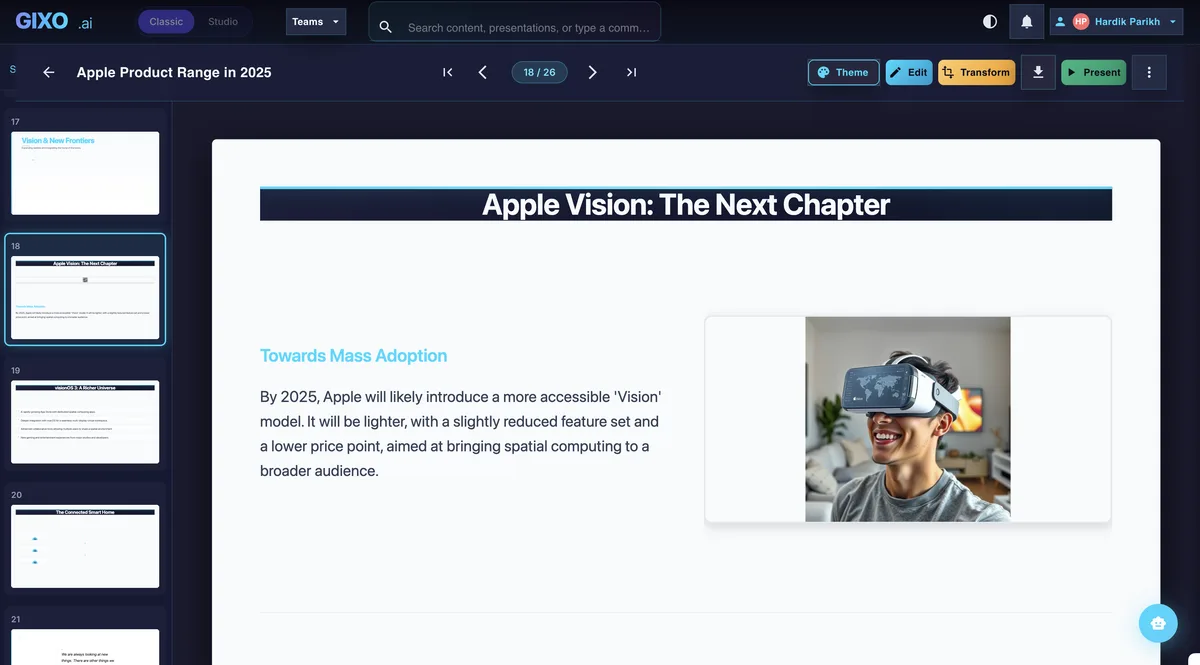Click the 'Towards Mass Adoption' heading
This screenshot has height=665, width=1200.
(x=353, y=356)
